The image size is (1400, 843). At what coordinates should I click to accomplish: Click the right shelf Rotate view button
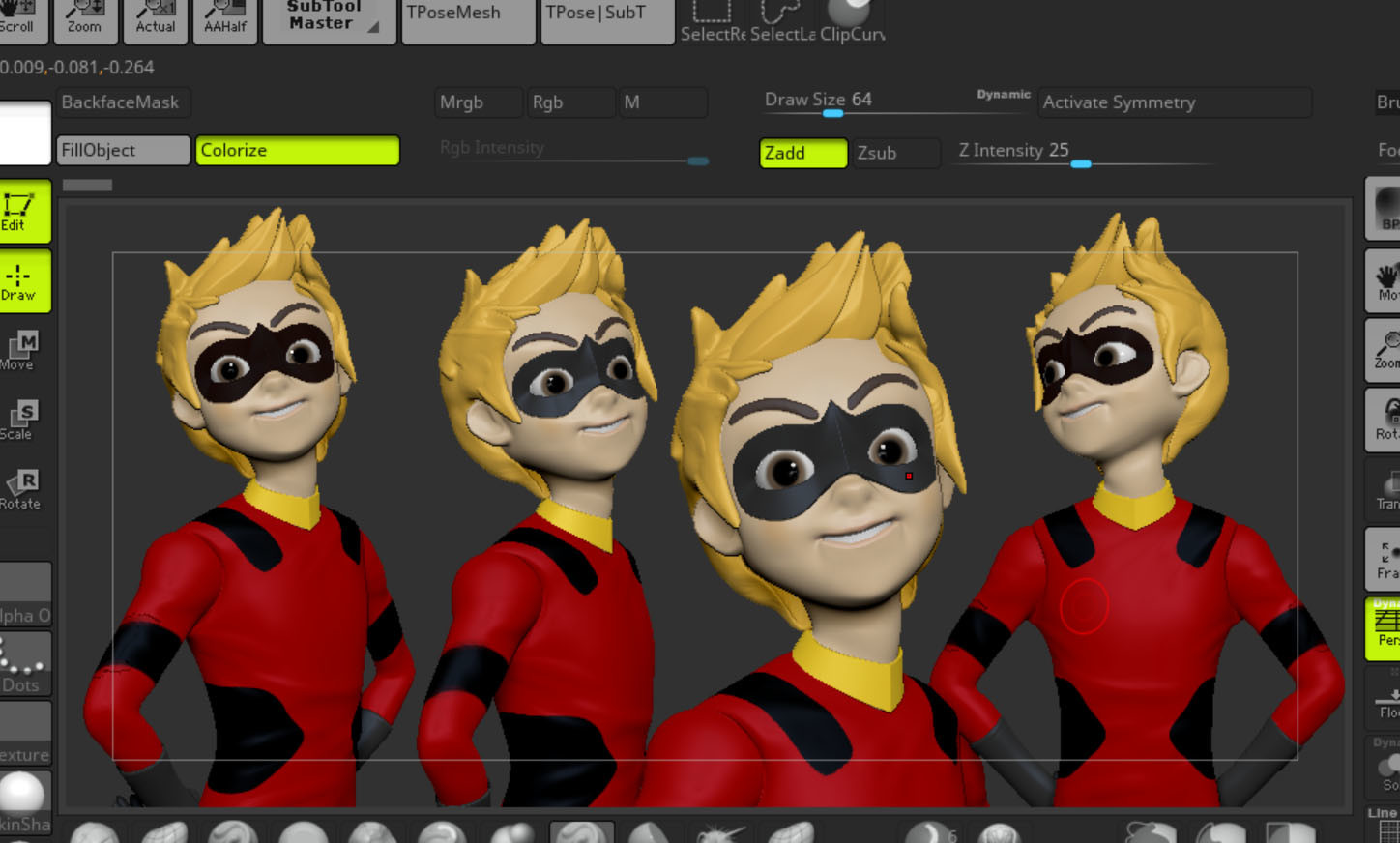click(1384, 420)
